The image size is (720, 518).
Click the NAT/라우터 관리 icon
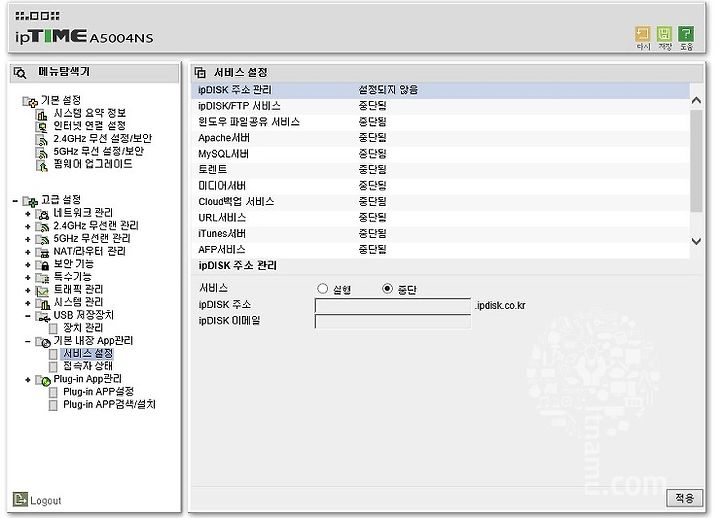pos(42,253)
